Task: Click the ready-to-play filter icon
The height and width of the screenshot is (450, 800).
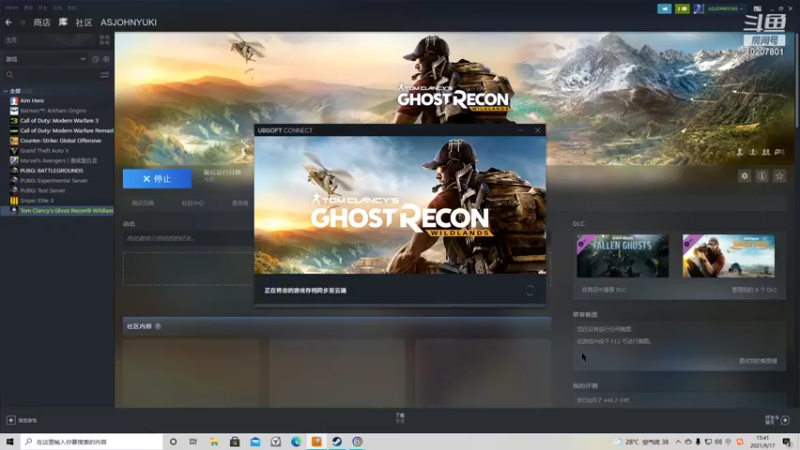Action: (x=106, y=59)
